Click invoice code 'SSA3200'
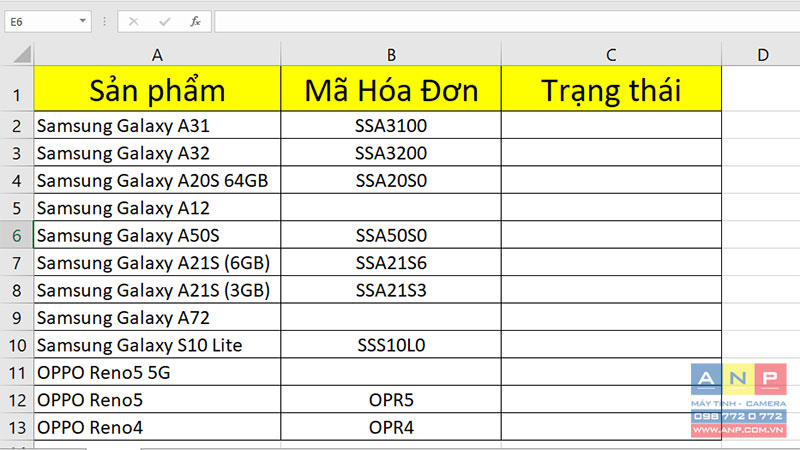Viewport: 800px width, 450px height. (x=391, y=153)
